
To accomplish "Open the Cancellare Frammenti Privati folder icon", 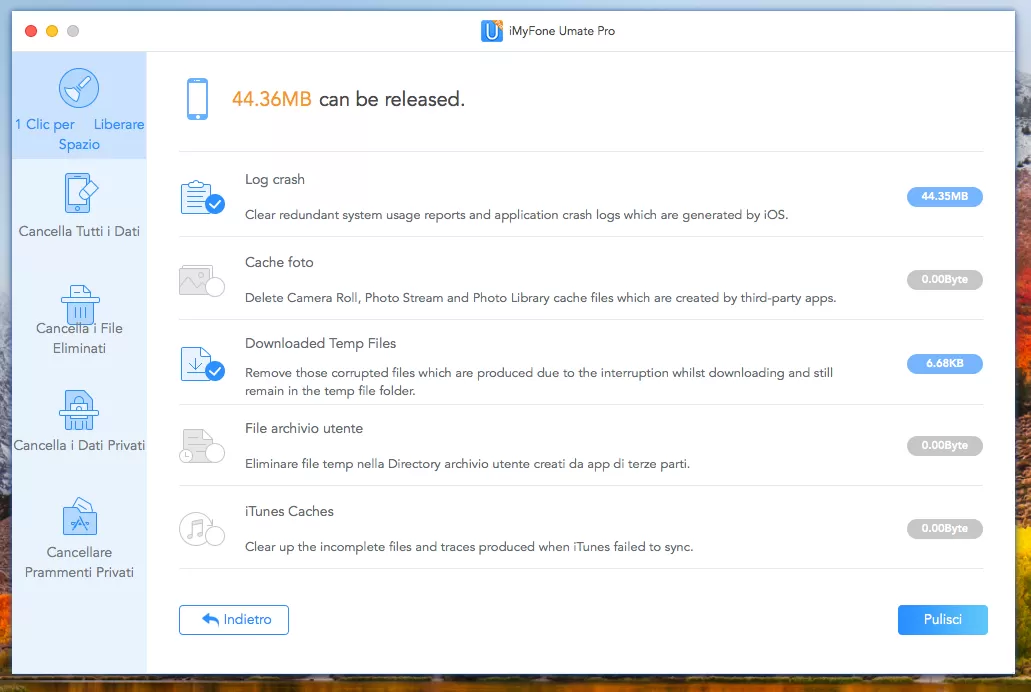I will click(x=79, y=518).
